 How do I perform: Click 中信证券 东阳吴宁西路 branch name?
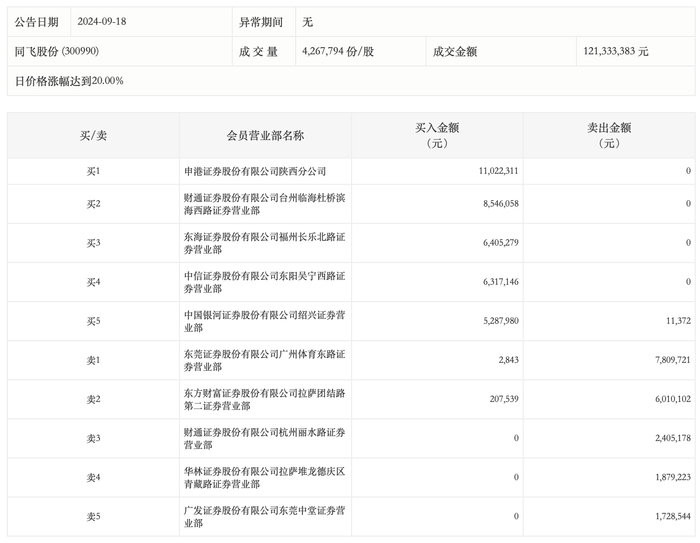[x=265, y=282]
